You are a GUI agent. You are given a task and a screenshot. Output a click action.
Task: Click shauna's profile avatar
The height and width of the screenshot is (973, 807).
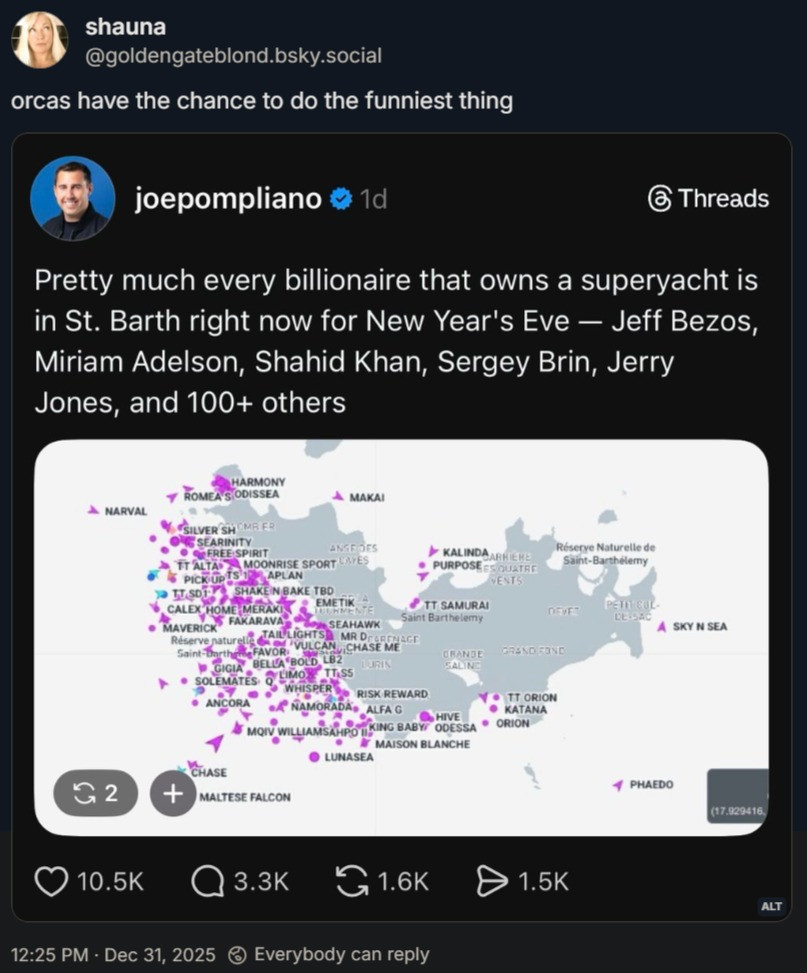coord(40,41)
